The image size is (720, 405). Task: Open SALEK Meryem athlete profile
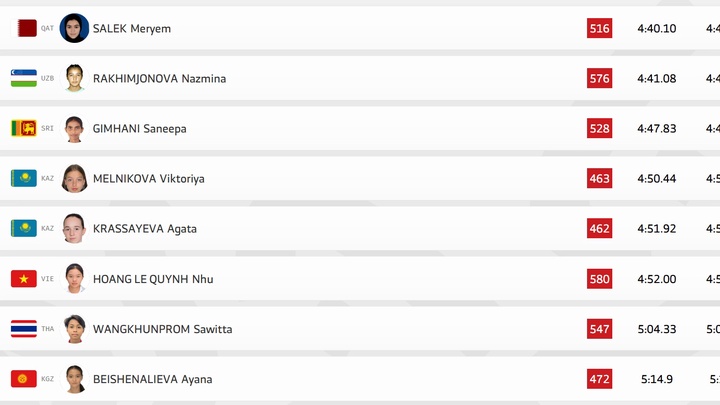[131, 29]
